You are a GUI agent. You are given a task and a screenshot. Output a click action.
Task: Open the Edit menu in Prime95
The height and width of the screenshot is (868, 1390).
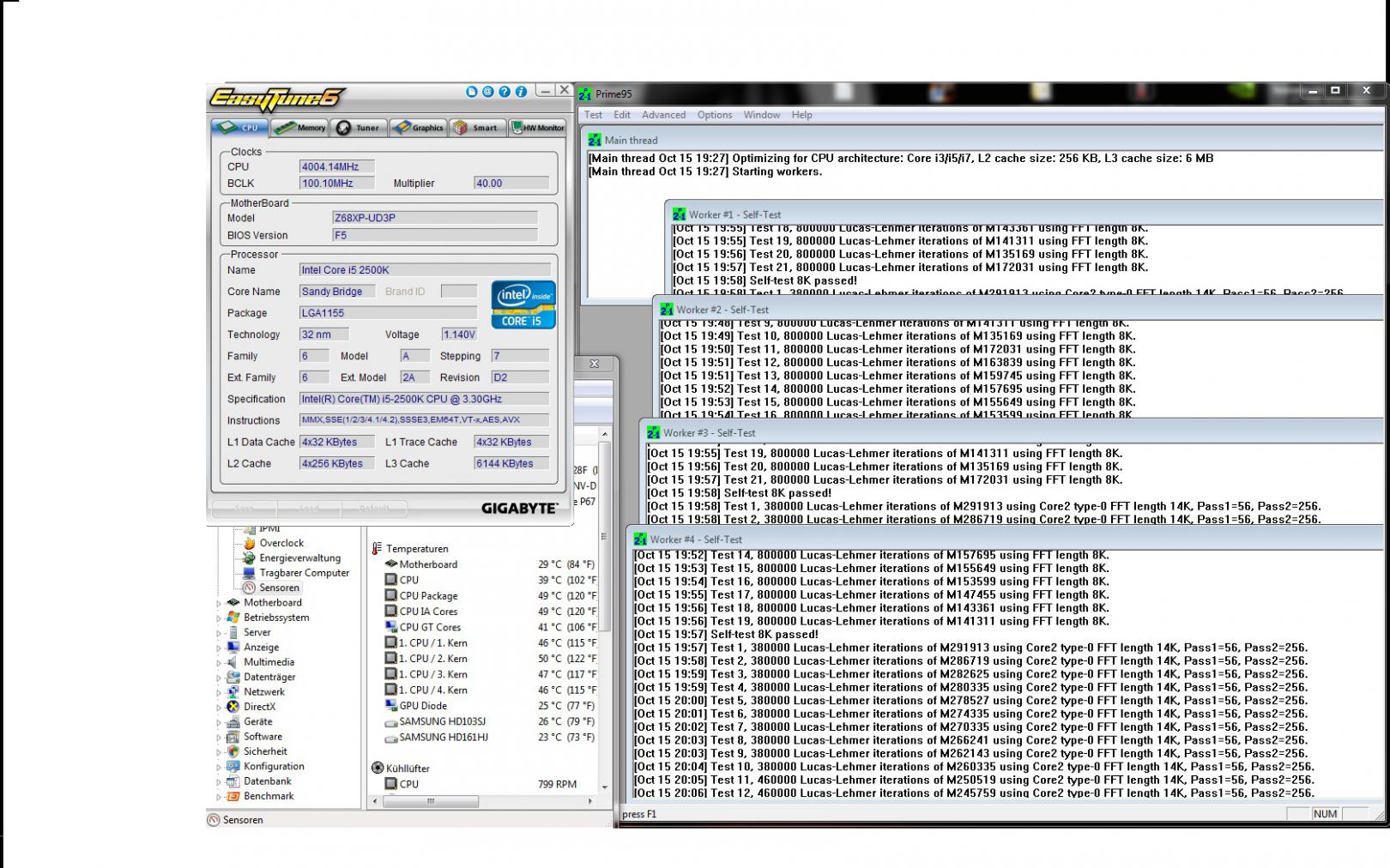pyautogui.click(x=622, y=115)
